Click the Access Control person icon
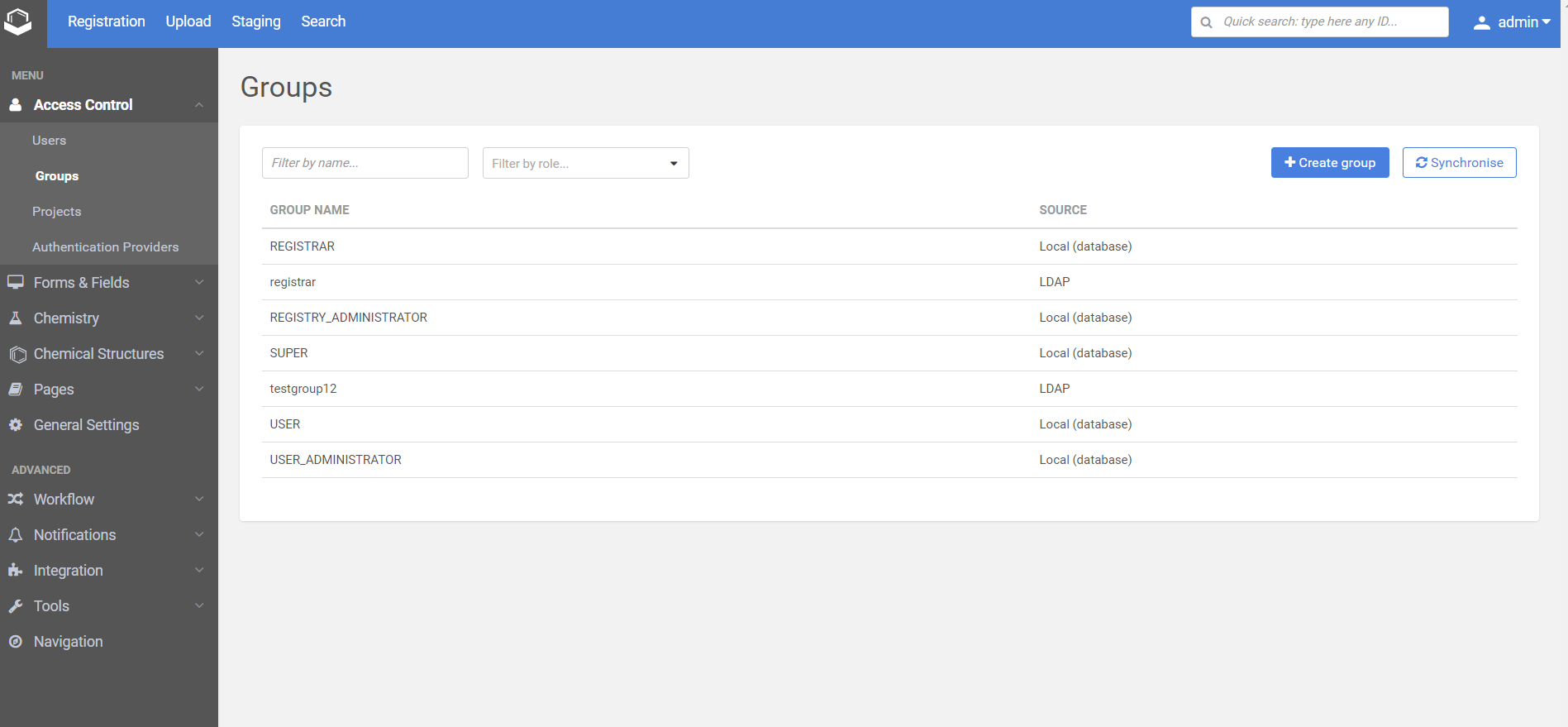 (15, 105)
